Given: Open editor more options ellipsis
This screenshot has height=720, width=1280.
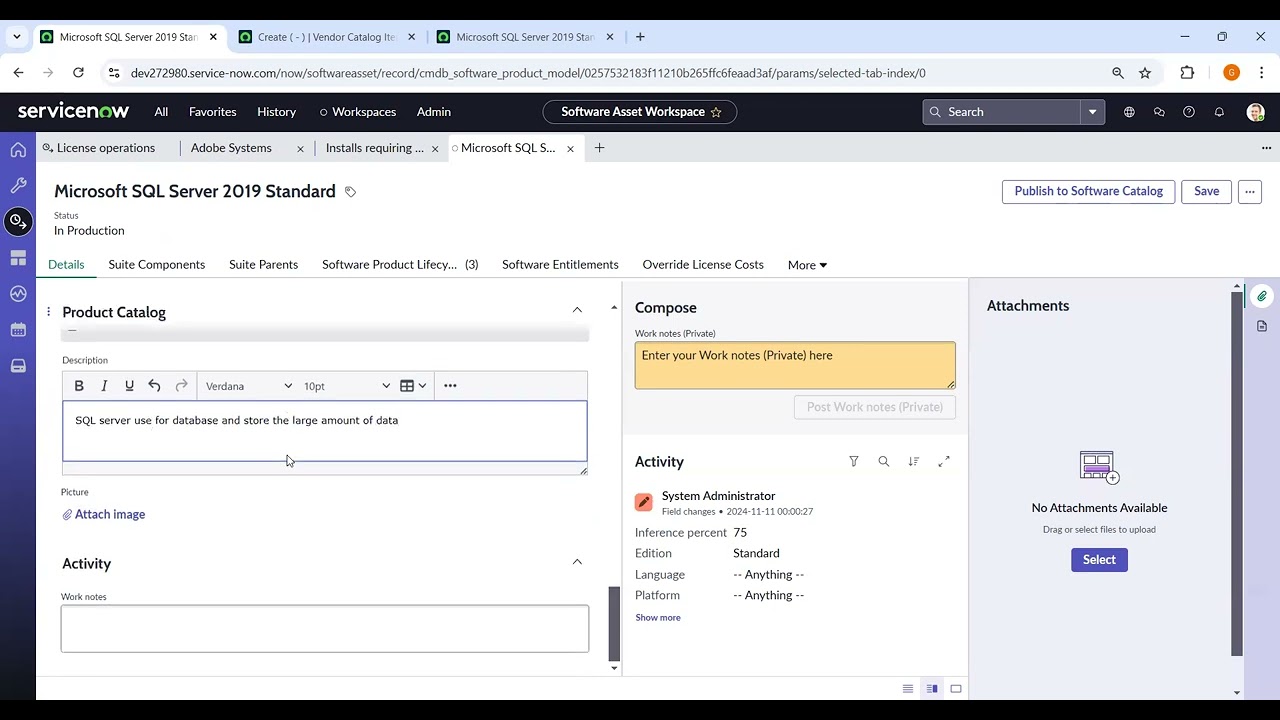Looking at the screenshot, I should point(450,386).
